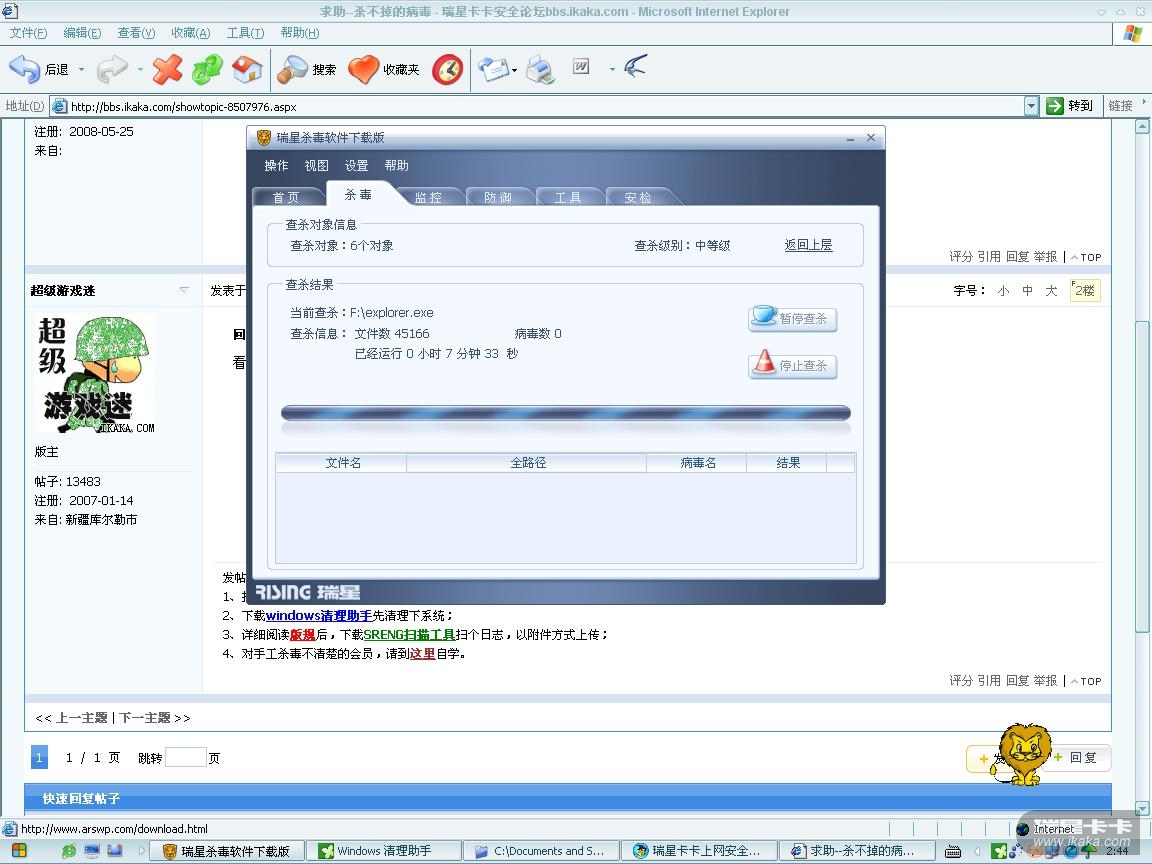
Task: Click the Edit with Word icon
Action: (x=580, y=67)
